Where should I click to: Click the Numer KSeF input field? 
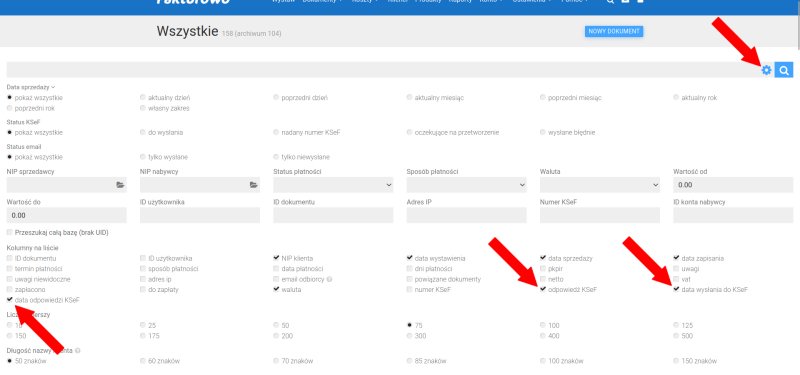599,215
